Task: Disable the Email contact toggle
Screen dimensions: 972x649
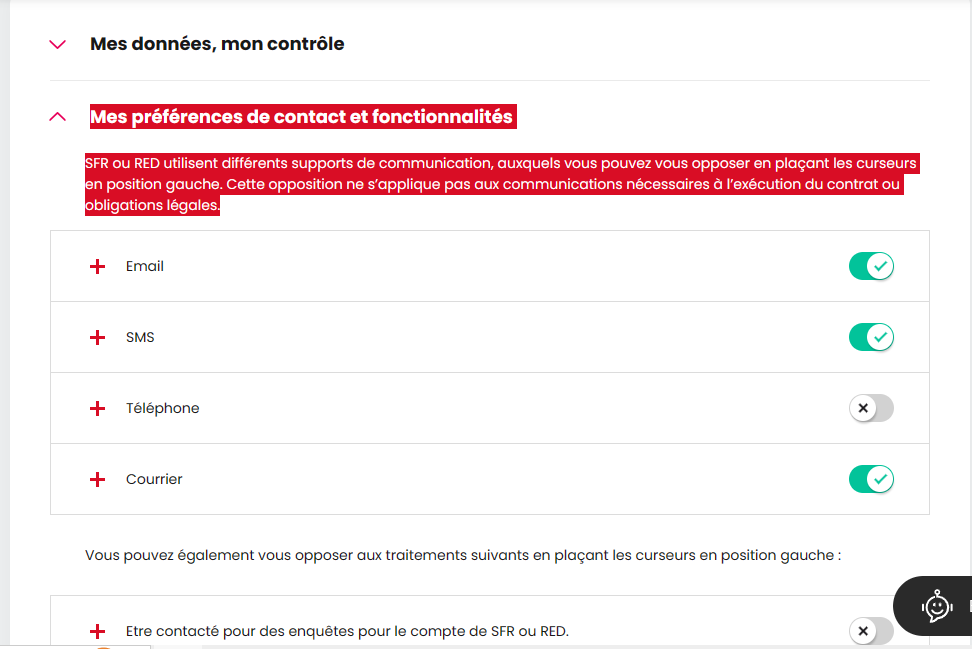Action: point(871,267)
